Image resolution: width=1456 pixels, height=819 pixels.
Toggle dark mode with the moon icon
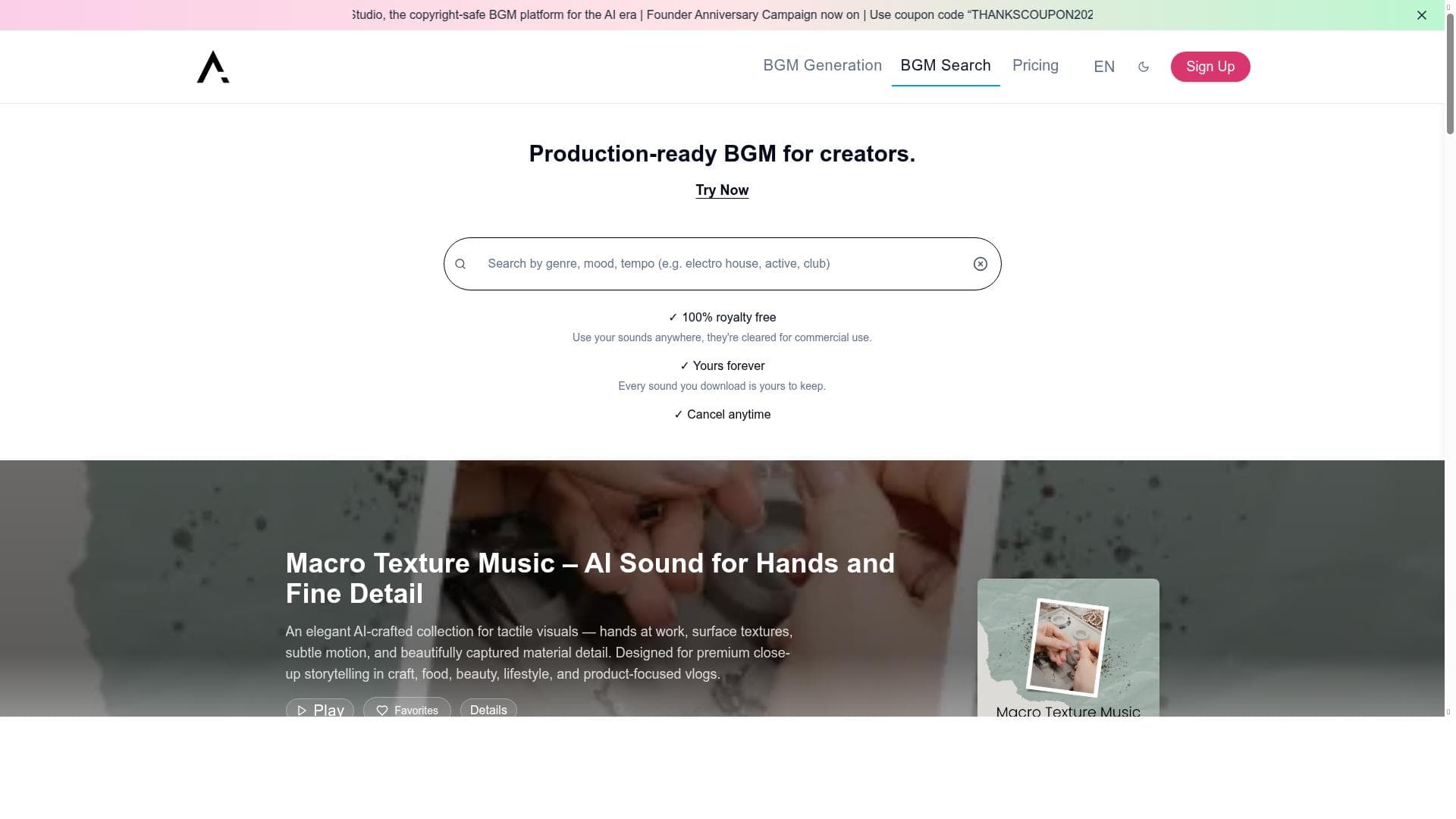(x=1144, y=67)
